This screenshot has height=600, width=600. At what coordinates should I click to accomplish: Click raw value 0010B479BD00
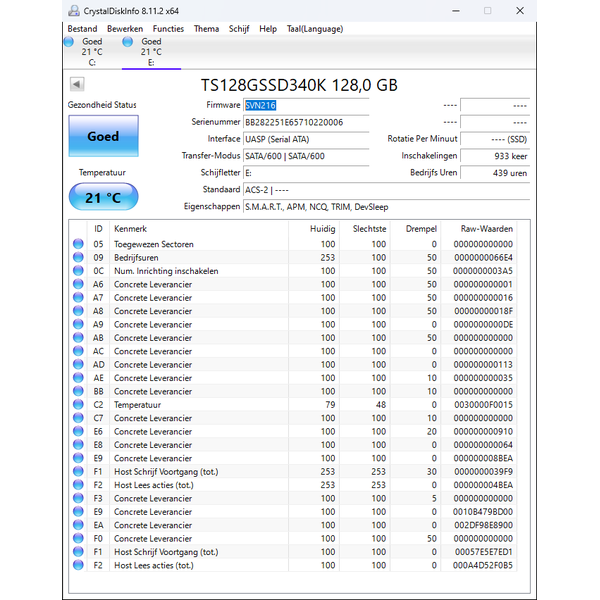click(483, 512)
